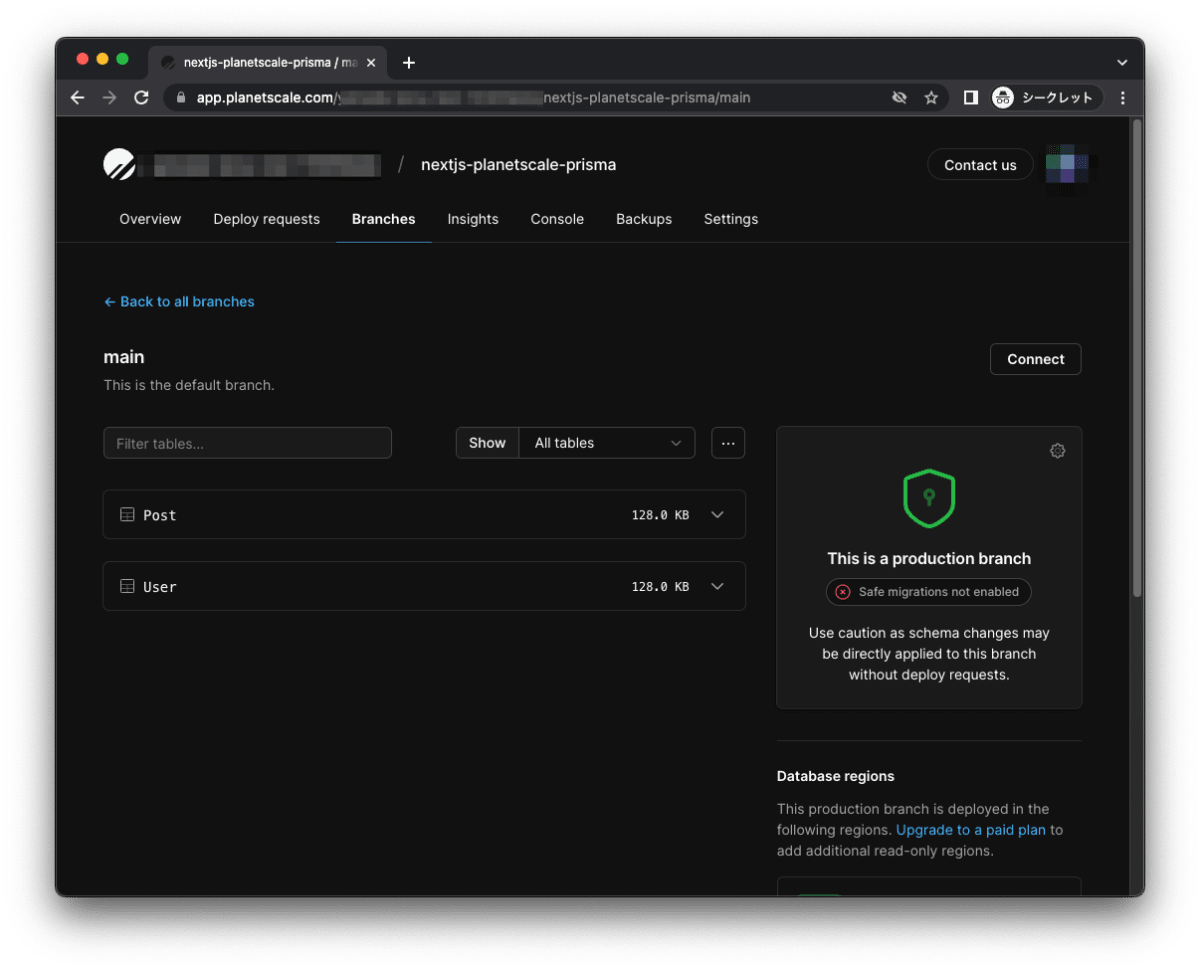Click the main branch heading
The width and height of the screenshot is (1200, 970).
[124, 357]
